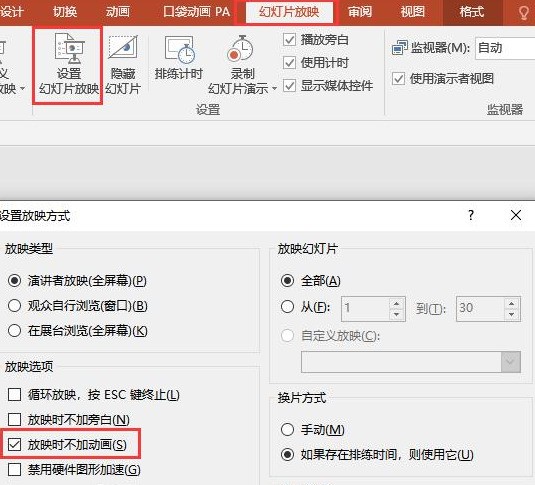Viewport: 535px width, 485px height.
Task: Click the lightbulb tell-me icon
Action: (524, 13)
